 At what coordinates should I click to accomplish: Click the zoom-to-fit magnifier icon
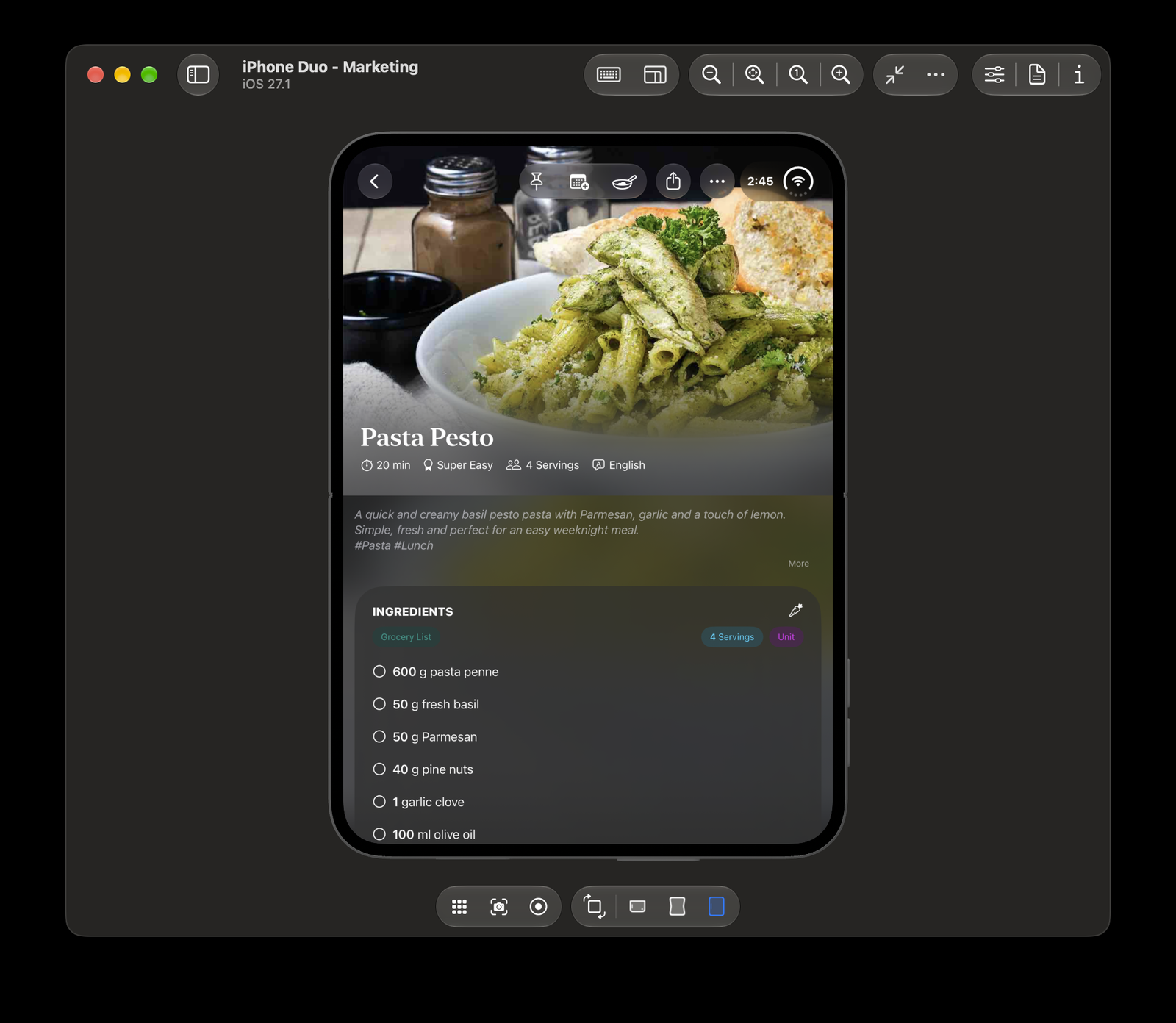pyautogui.click(x=754, y=74)
